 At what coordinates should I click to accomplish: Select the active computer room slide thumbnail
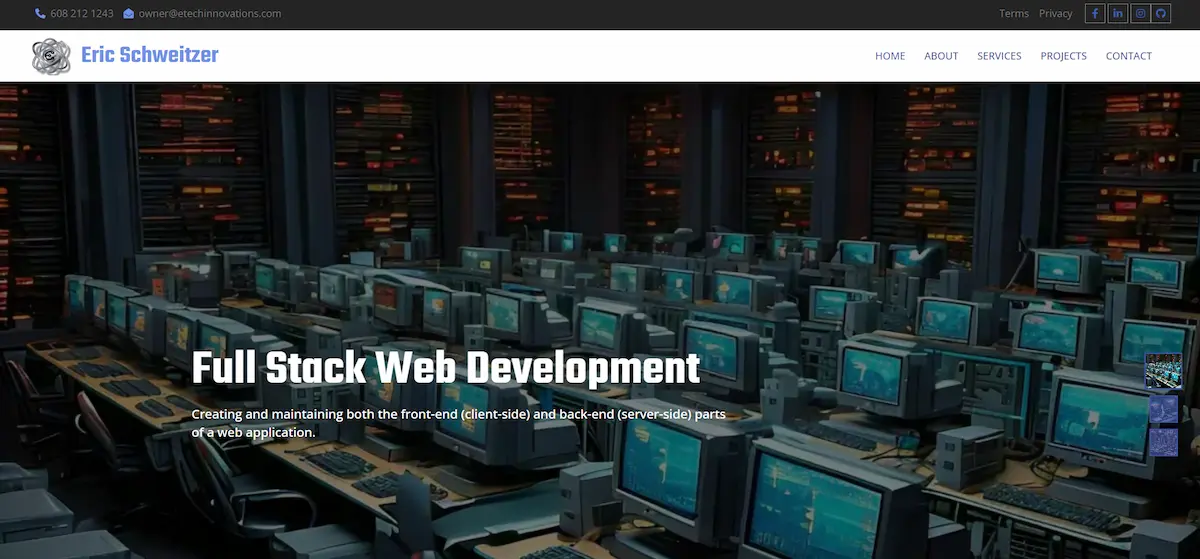tap(1163, 371)
